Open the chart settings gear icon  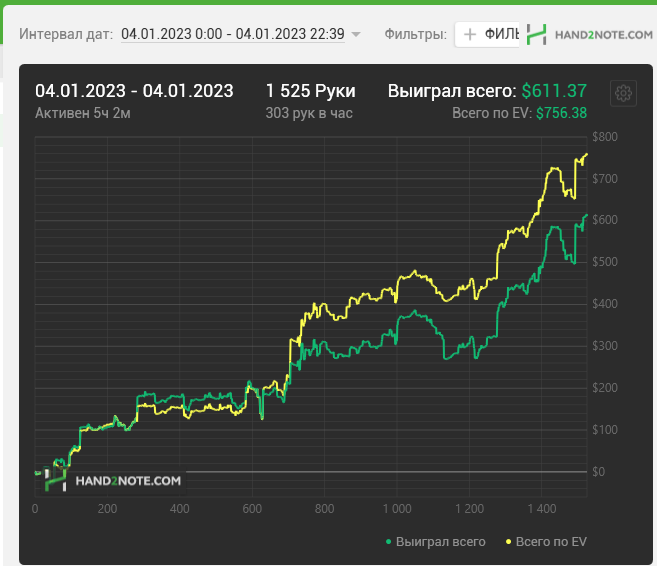(623, 93)
